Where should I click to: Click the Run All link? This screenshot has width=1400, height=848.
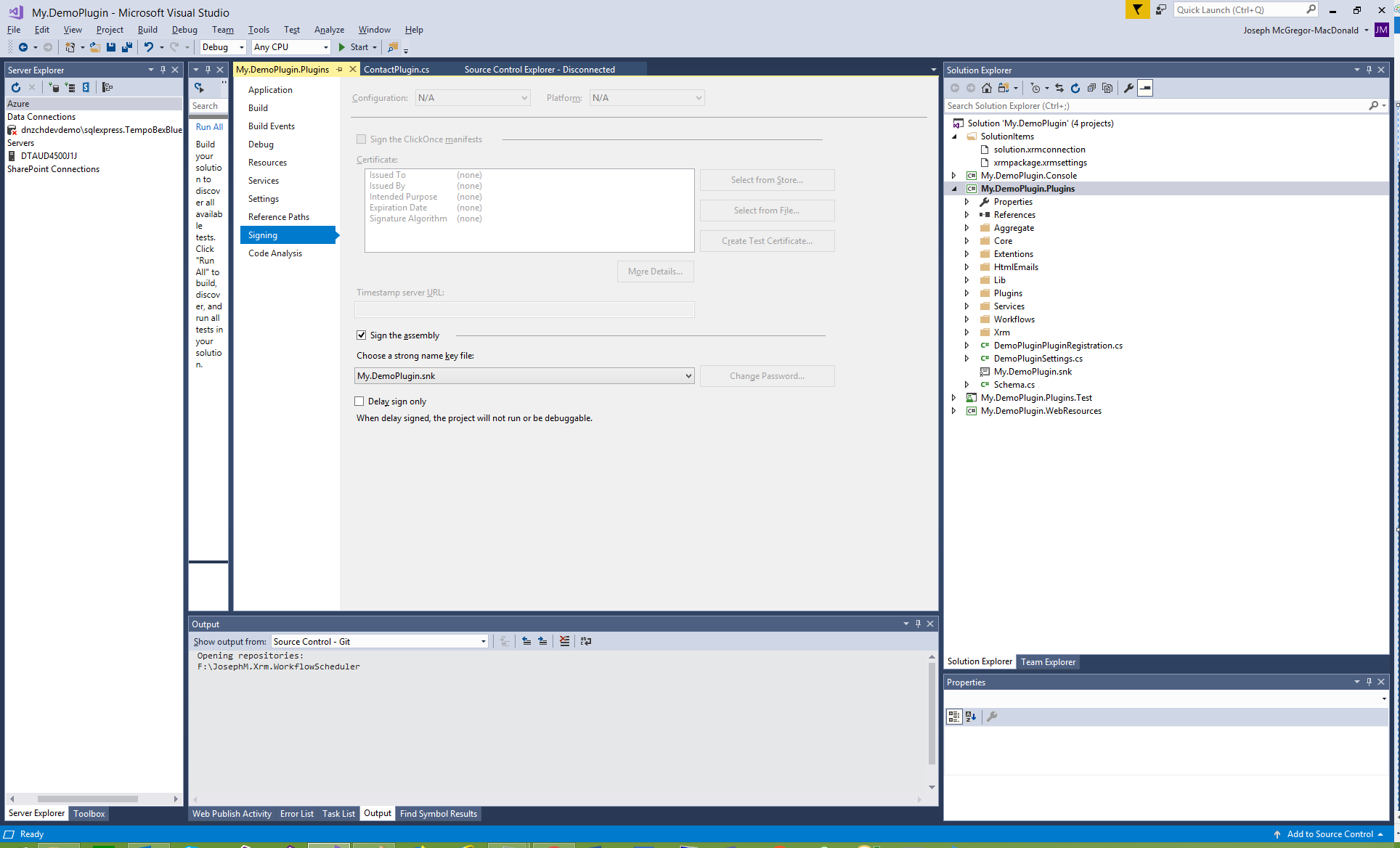pyautogui.click(x=209, y=127)
